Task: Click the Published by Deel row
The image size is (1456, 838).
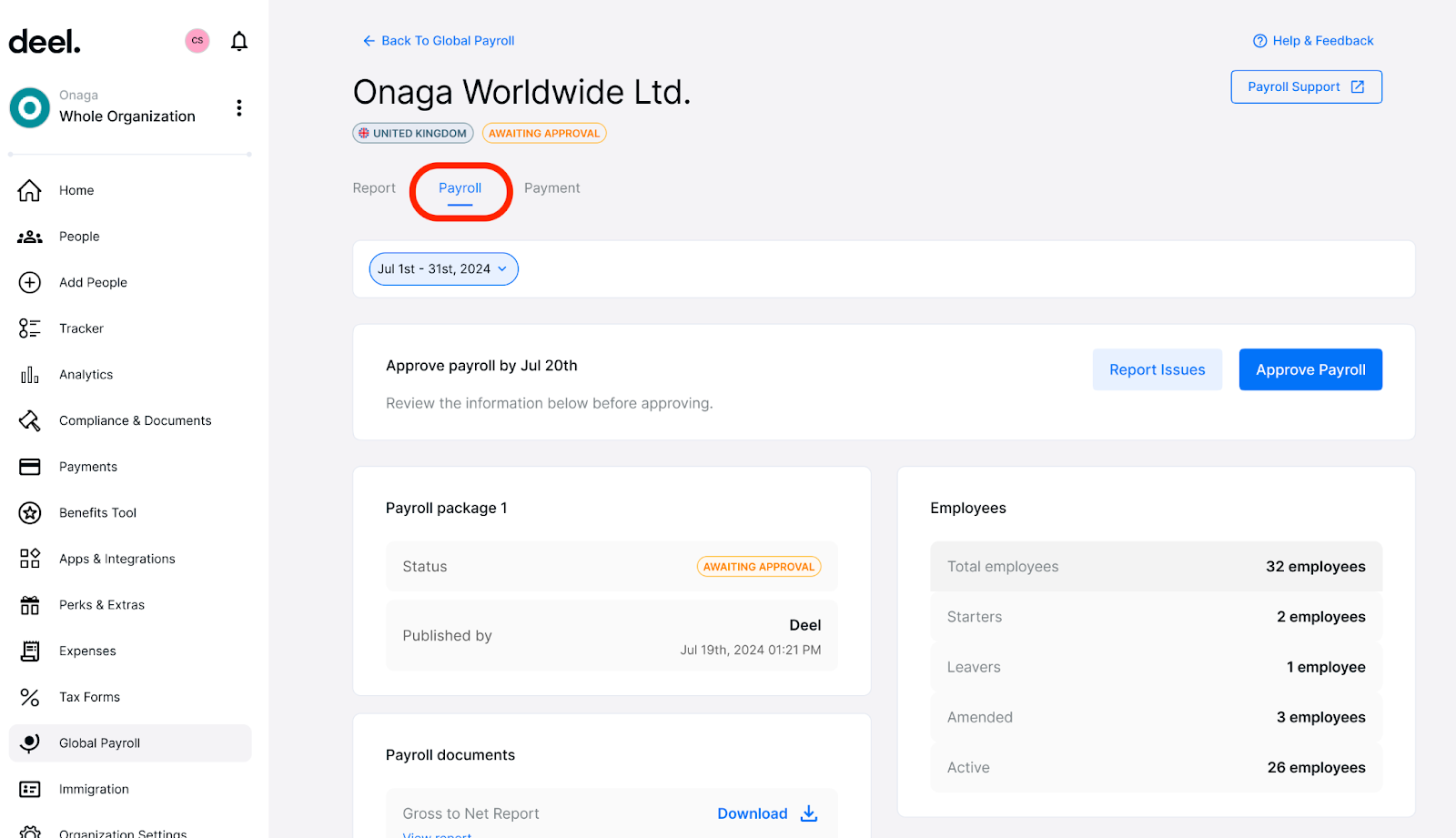Action: tap(612, 636)
